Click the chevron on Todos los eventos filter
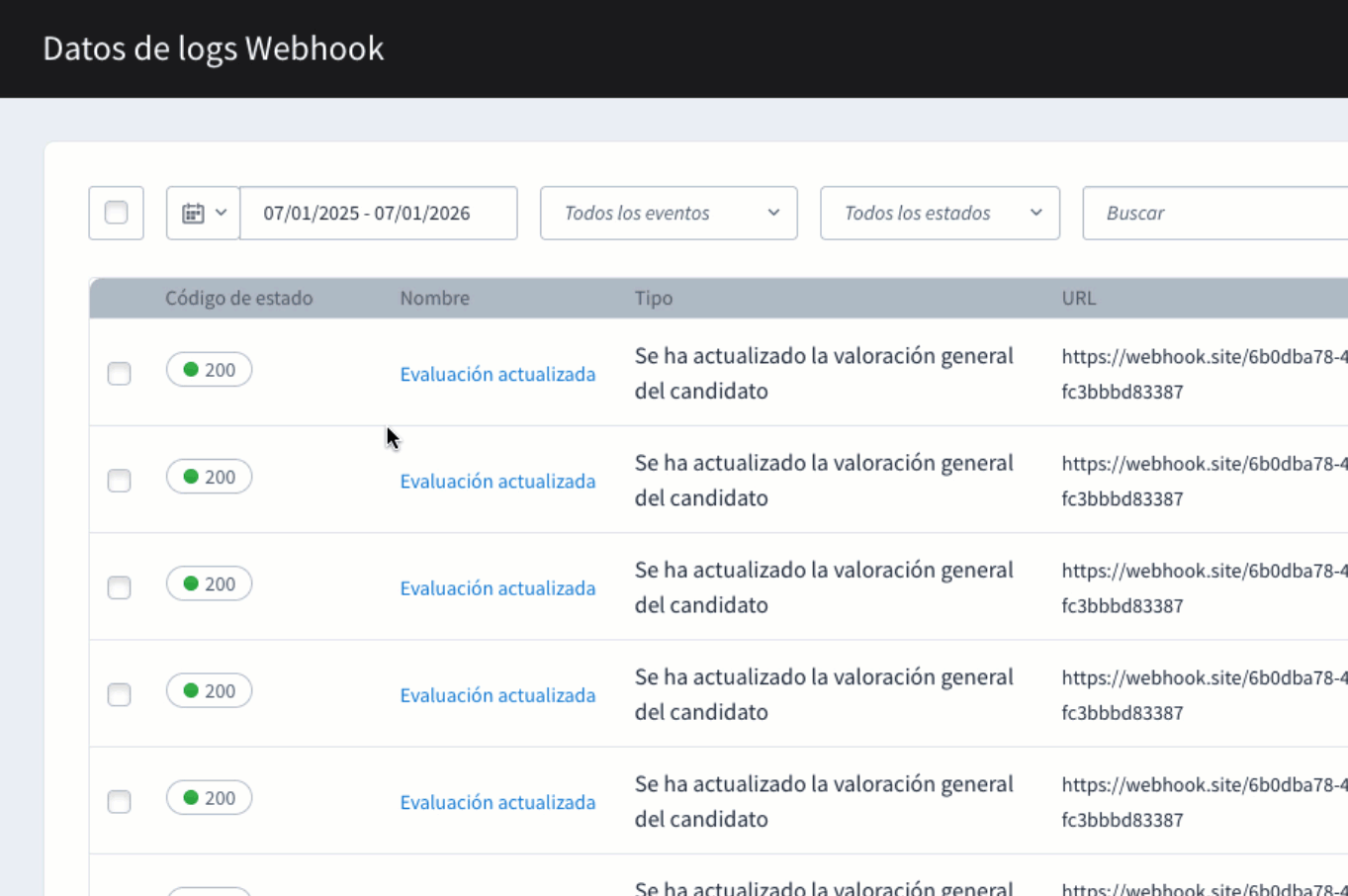This screenshot has width=1348, height=896. pos(774,213)
